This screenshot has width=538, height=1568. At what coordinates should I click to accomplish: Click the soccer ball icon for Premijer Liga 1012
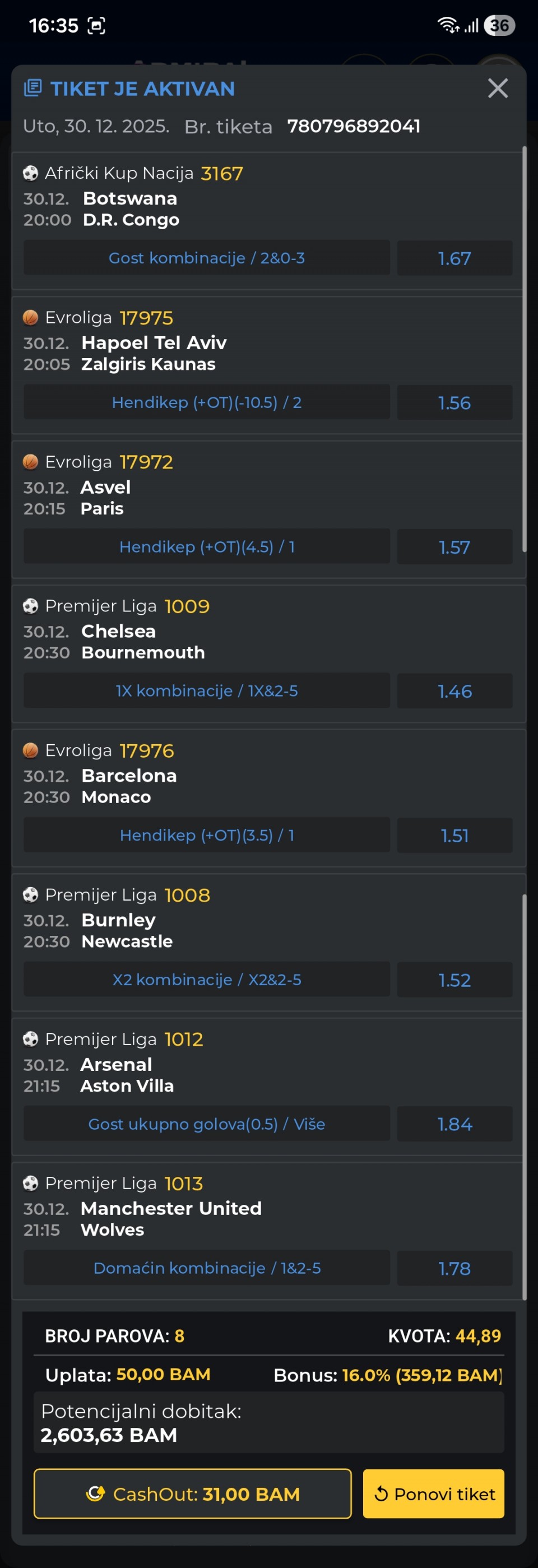[x=30, y=1039]
